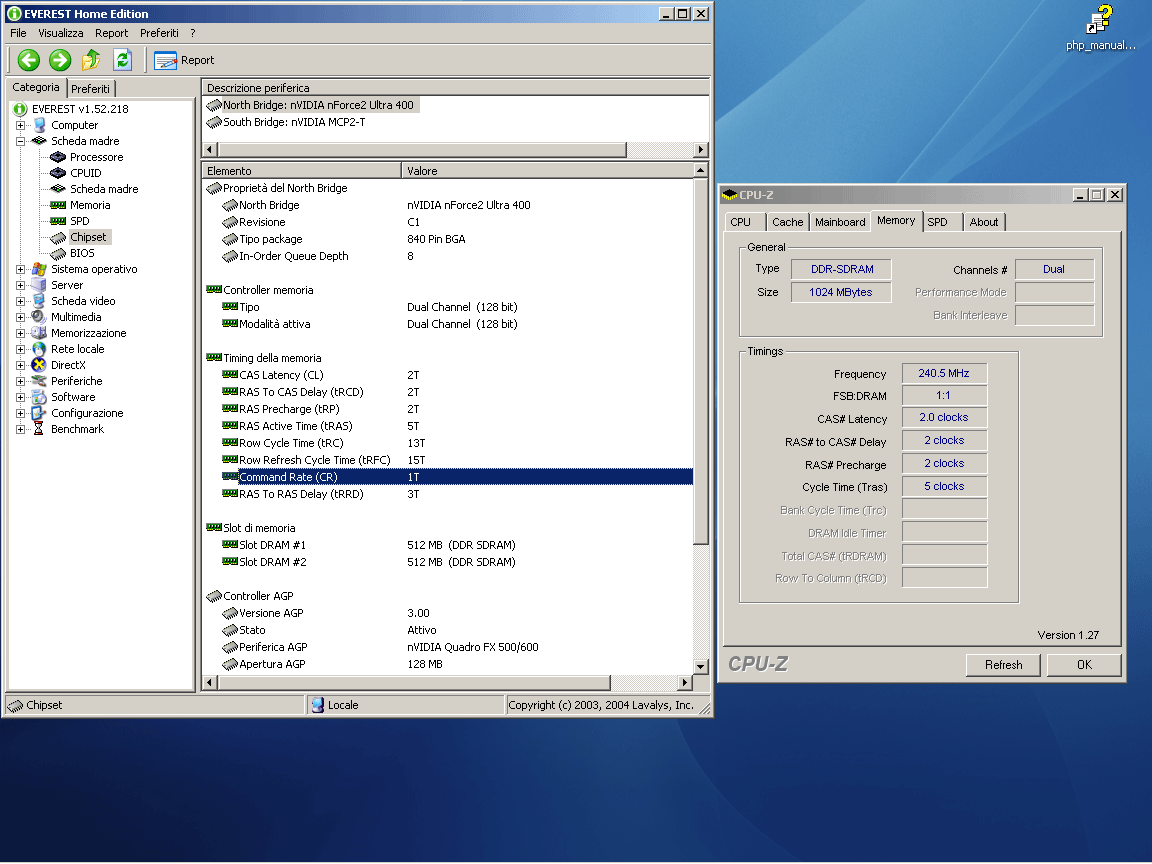Expand the Memorizzazione tree node
This screenshot has width=1152, height=864.
pos(21,334)
